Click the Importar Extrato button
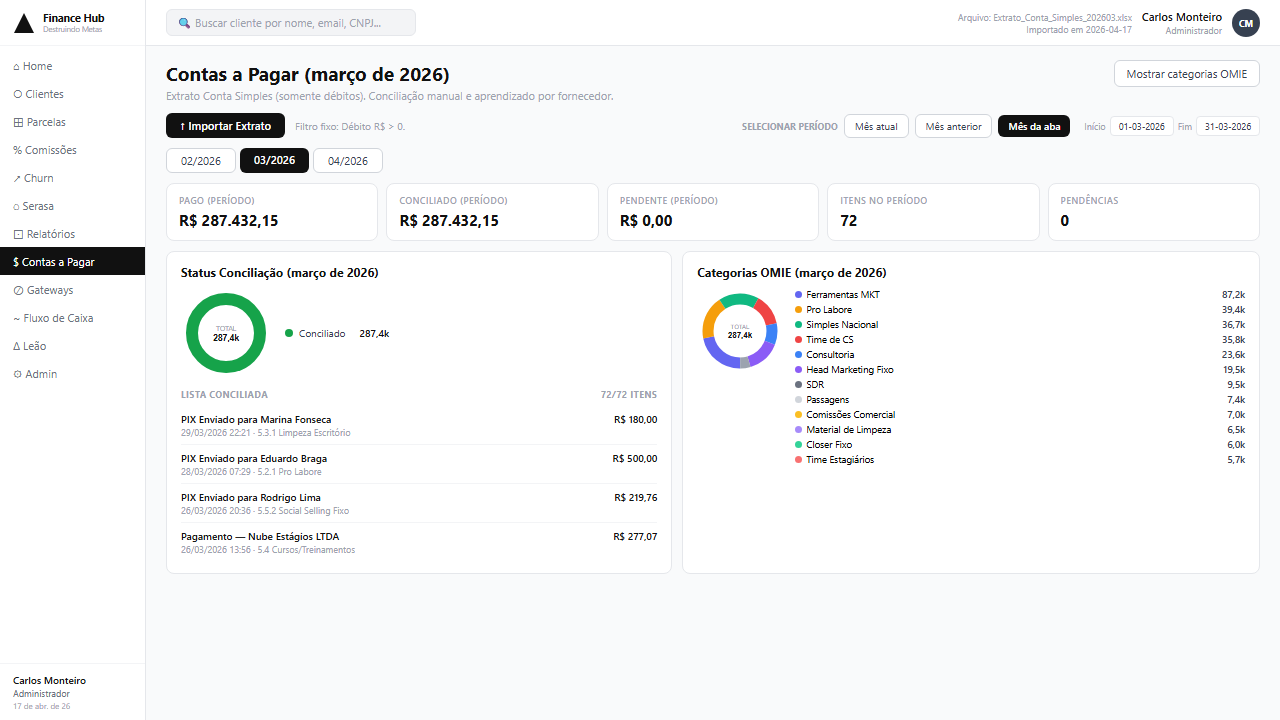Viewport: 1280px width, 720px height. [x=225, y=126]
